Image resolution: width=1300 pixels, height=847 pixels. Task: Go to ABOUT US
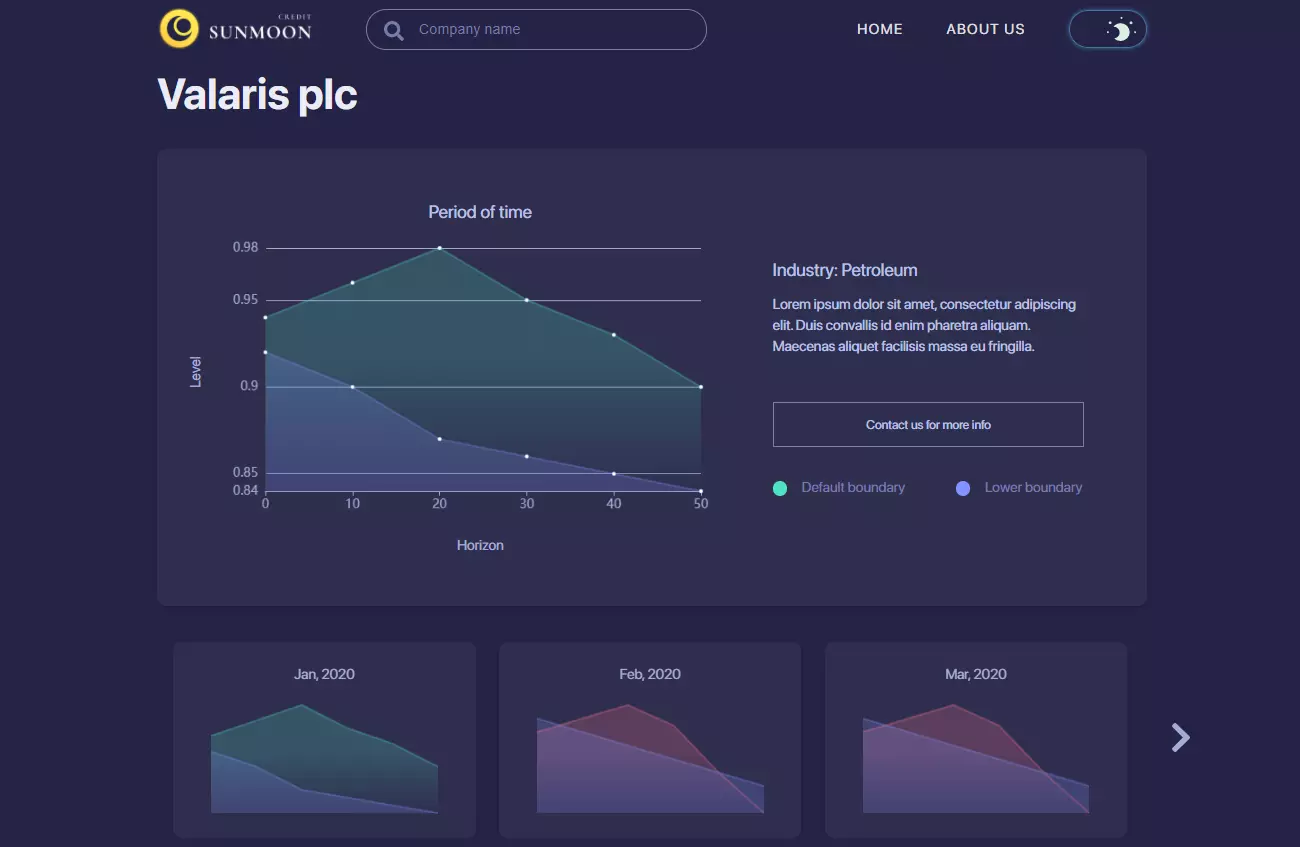pyautogui.click(x=985, y=29)
